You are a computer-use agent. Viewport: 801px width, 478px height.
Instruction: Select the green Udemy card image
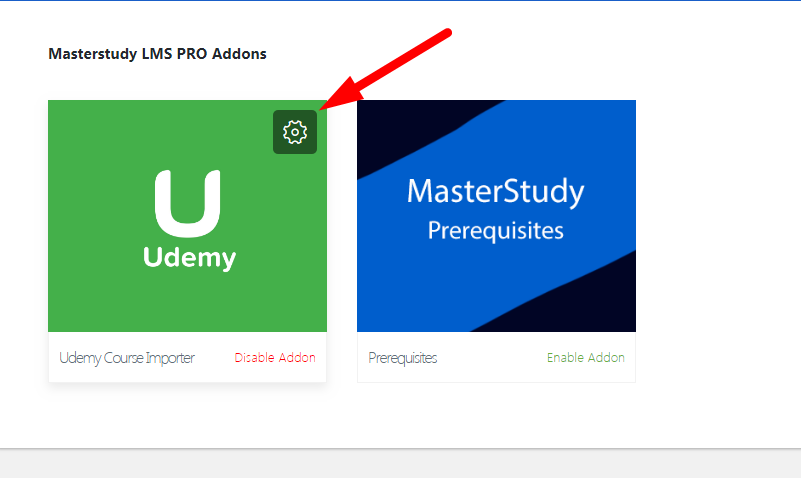187,216
